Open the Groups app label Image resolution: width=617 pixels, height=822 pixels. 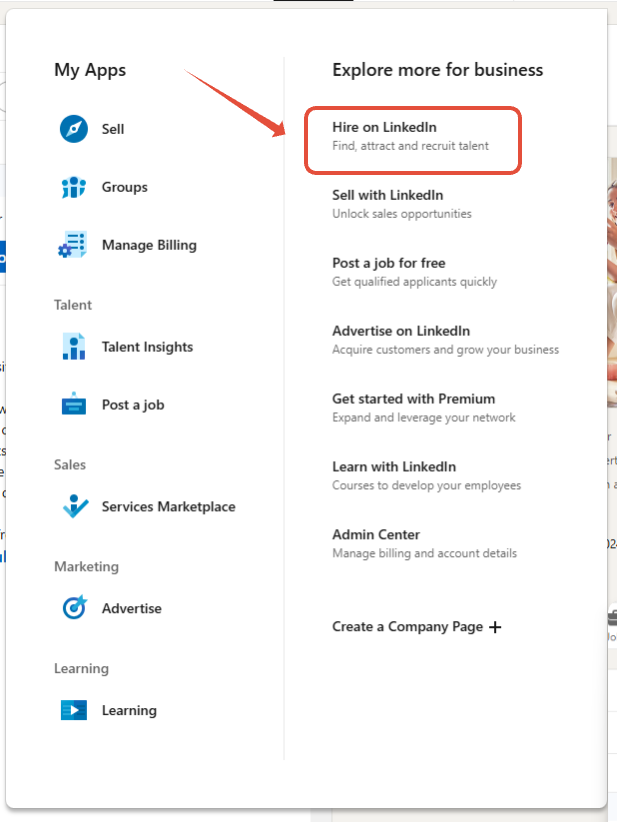pyautogui.click(x=125, y=187)
